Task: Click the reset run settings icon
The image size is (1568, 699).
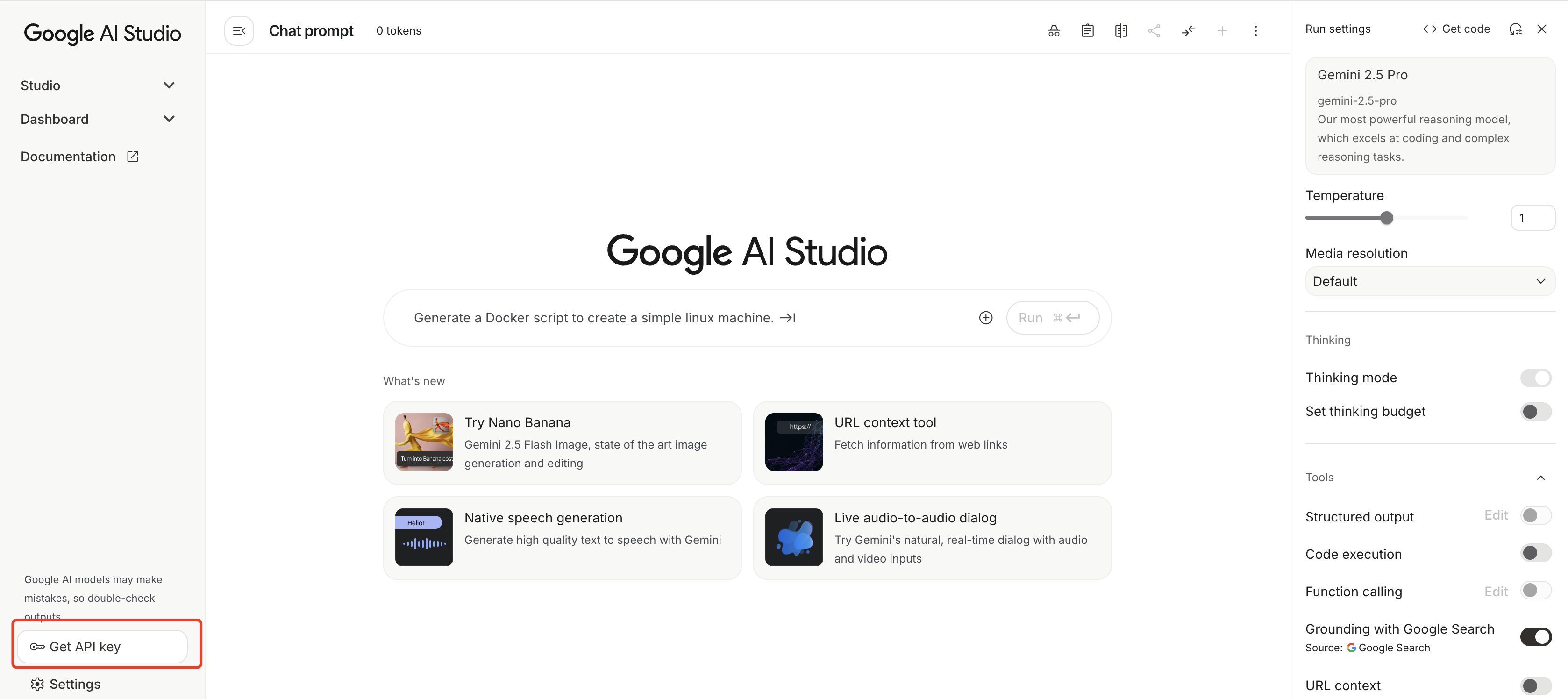Action: [x=1515, y=29]
